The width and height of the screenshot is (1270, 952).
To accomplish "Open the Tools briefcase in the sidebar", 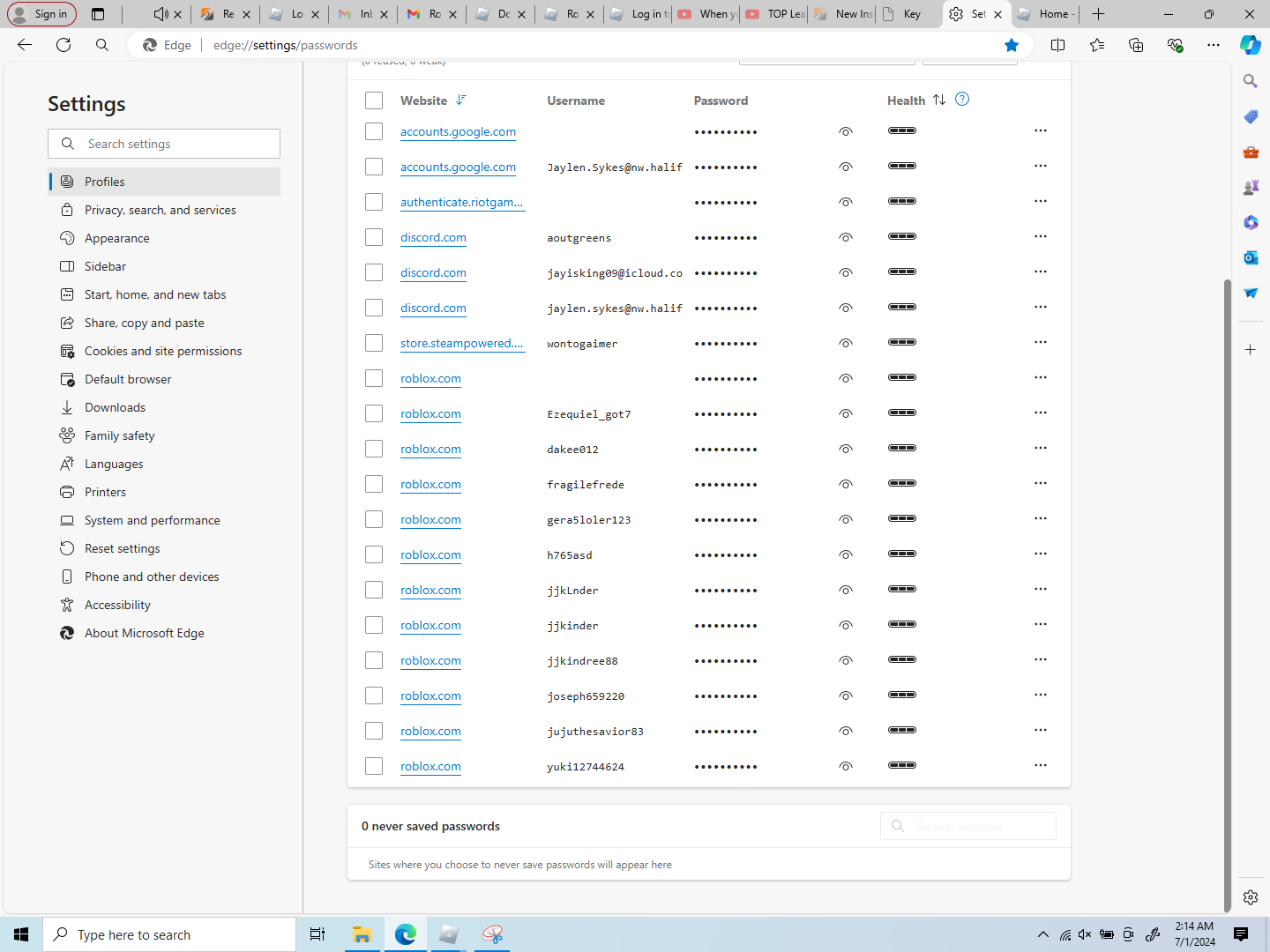I will [x=1251, y=152].
